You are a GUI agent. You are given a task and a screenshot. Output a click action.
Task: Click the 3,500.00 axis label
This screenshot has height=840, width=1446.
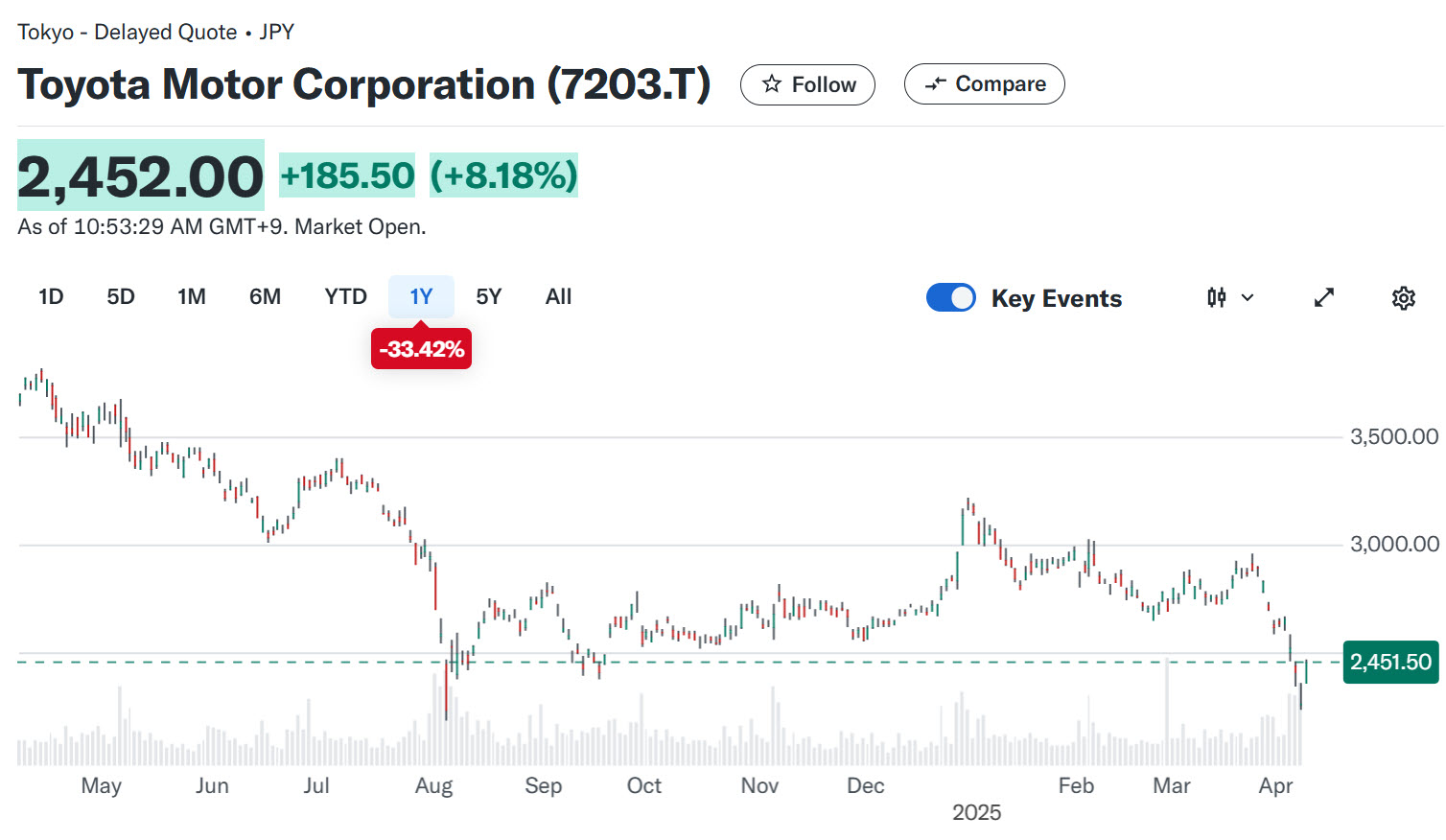[x=1394, y=437]
